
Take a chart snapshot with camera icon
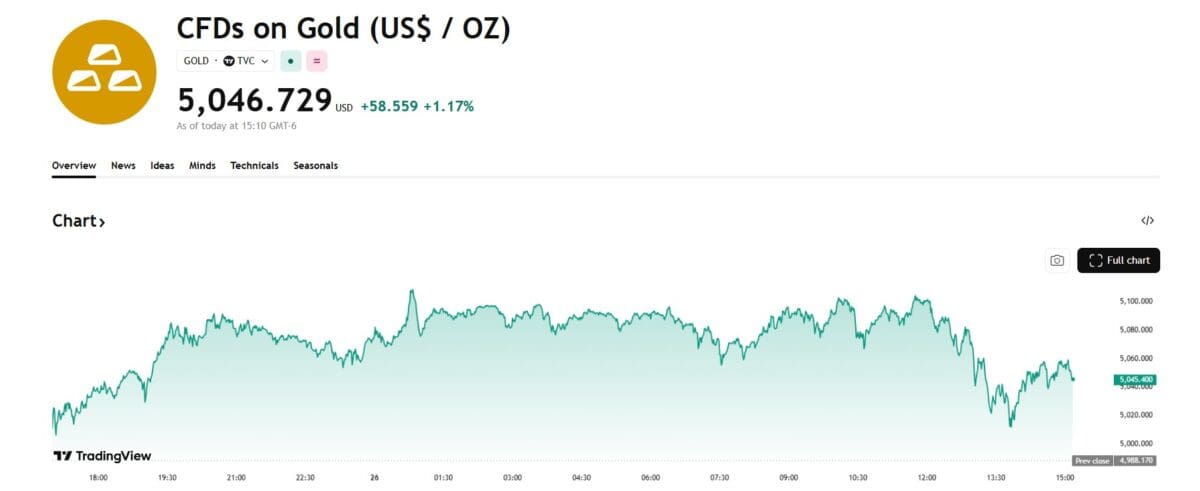(1057, 261)
